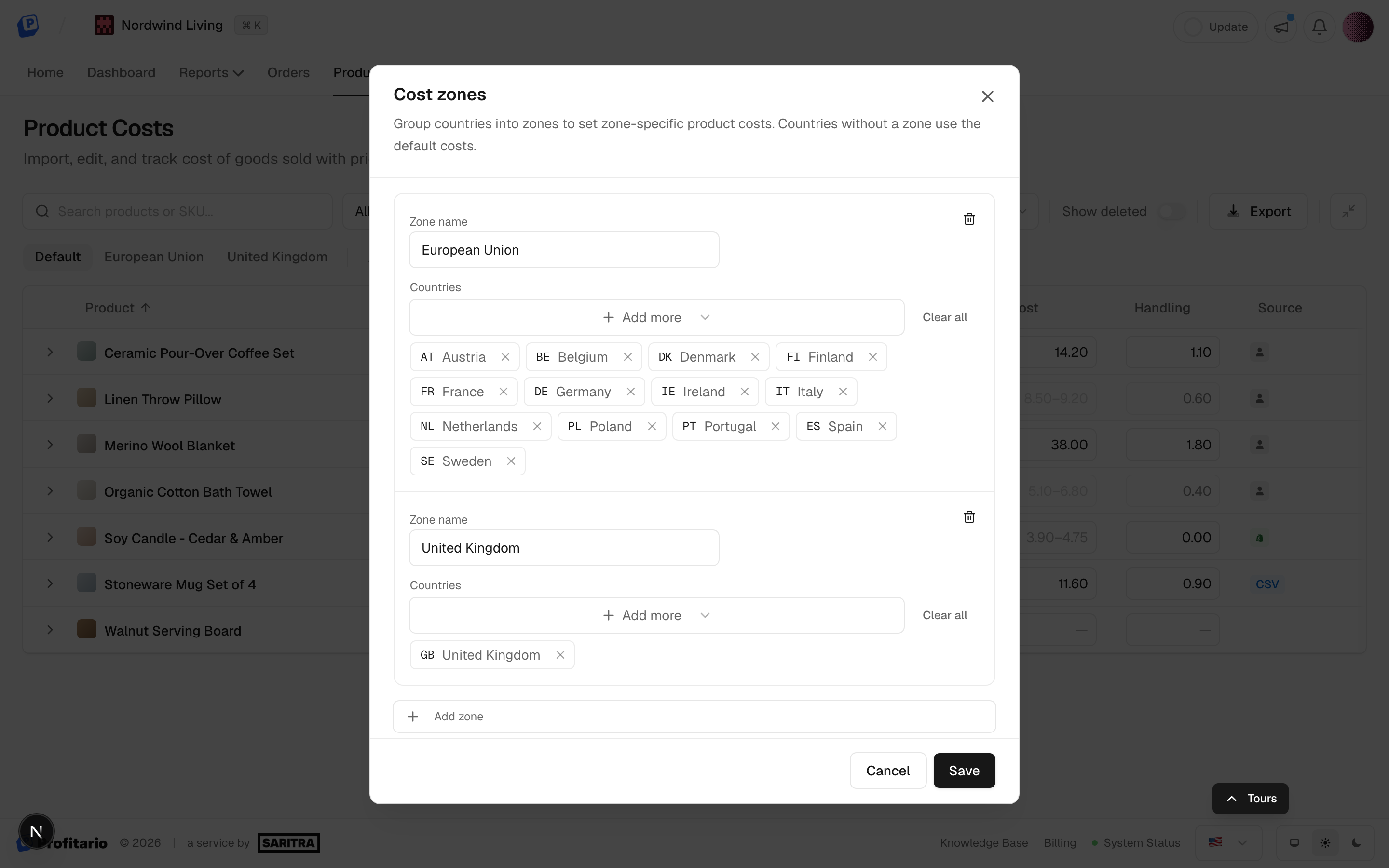The width and height of the screenshot is (1389, 868).
Task: Delete the United Kingdom zone via trash icon
Action: click(x=969, y=517)
